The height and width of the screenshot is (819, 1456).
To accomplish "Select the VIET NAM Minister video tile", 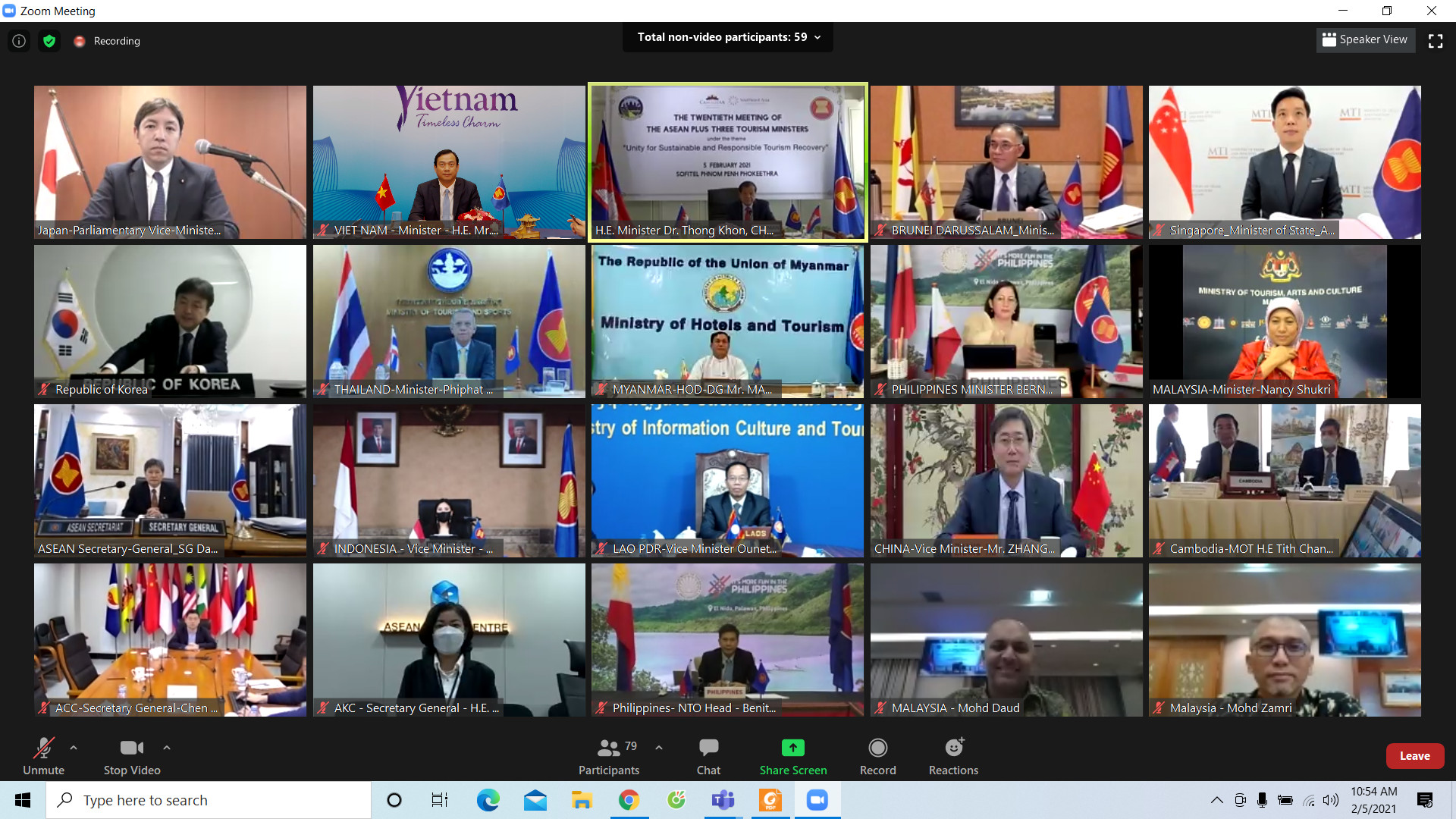I will point(449,162).
